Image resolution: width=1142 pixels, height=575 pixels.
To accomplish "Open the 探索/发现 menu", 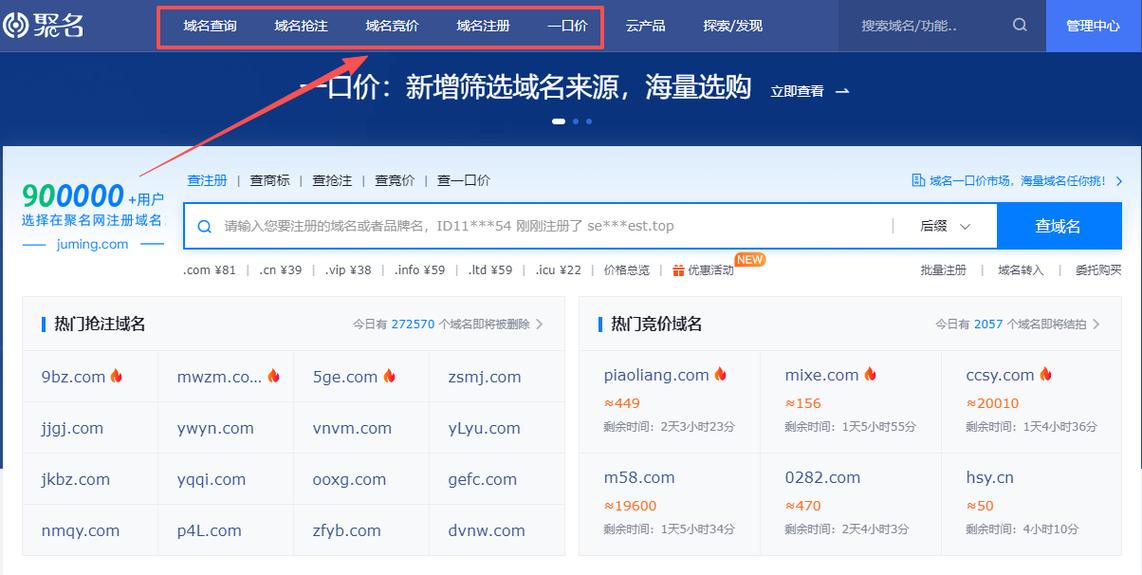I will (x=733, y=26).
